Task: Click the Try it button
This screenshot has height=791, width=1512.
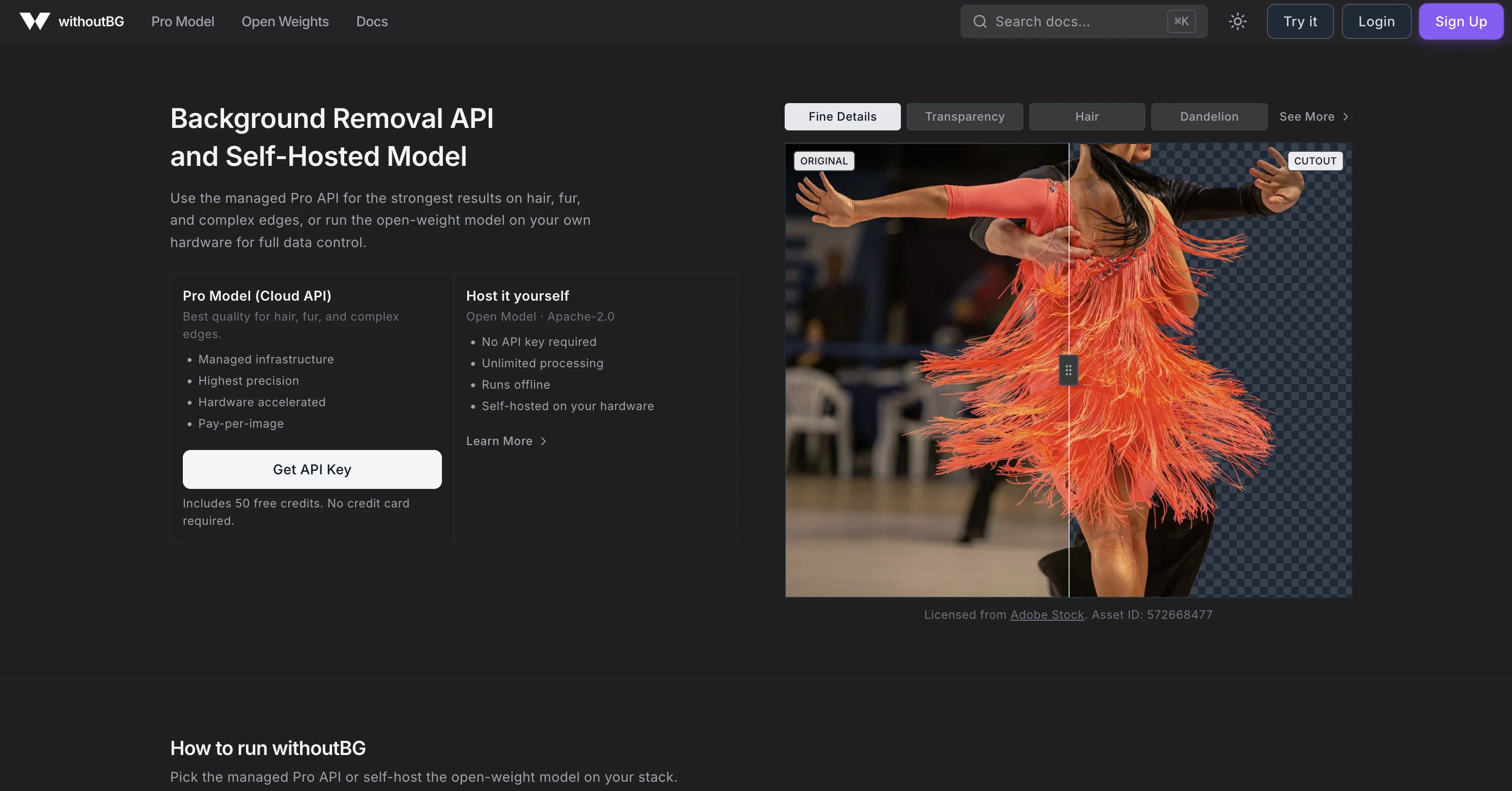Action: point(1300,22)
